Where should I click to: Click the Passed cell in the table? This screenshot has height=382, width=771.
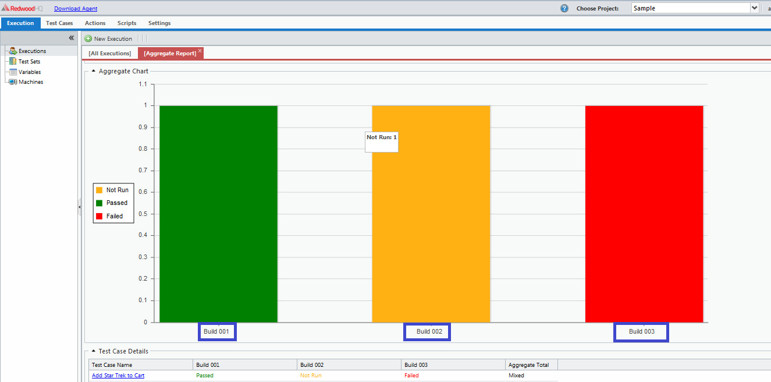[x=205, y=376]
